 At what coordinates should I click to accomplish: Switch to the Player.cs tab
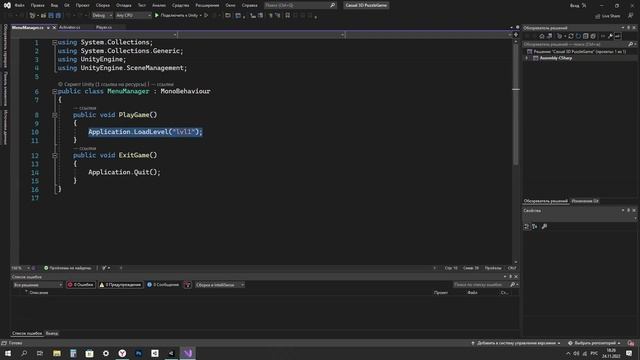pyautogui.click(x=104, y=27)
